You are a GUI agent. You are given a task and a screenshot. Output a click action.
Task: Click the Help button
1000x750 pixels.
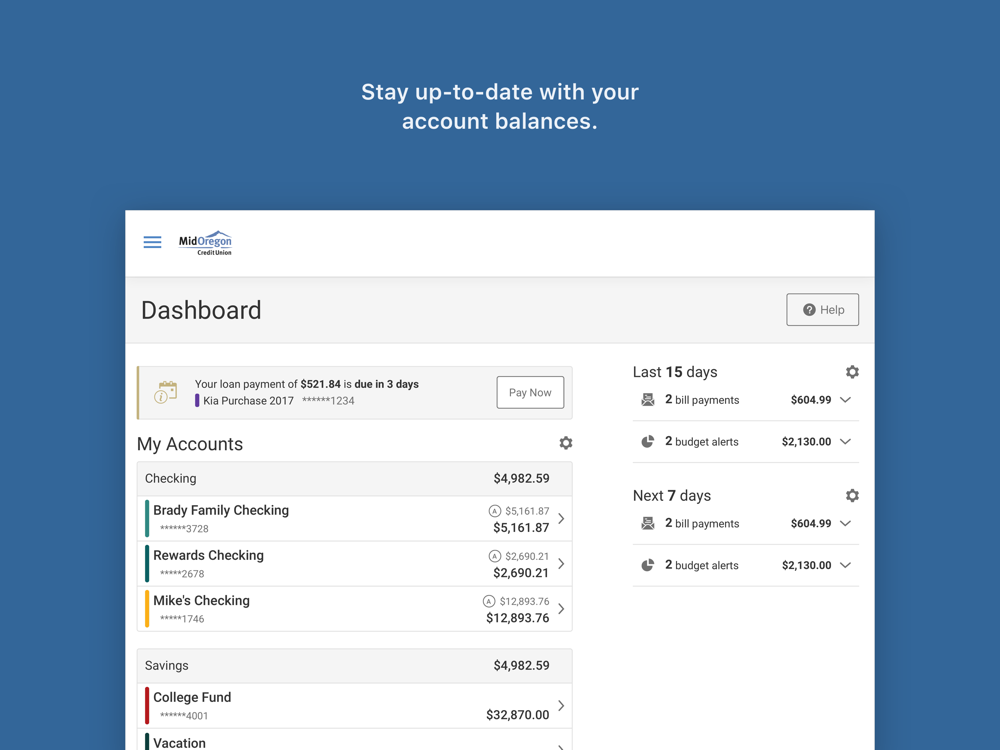[x=822, y=310]
